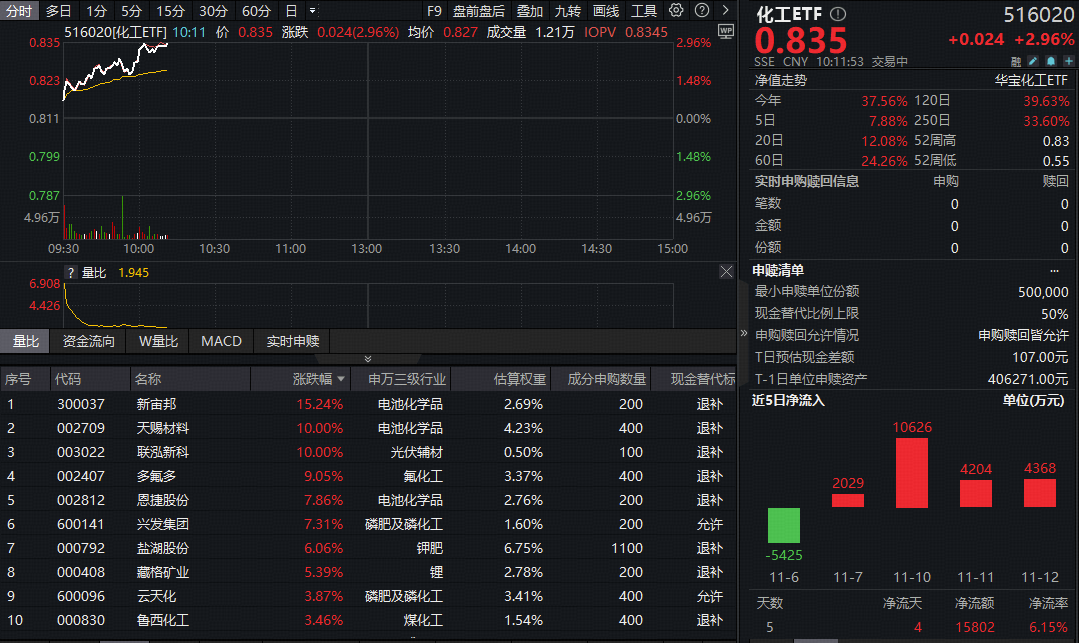1079x643 pixels.
Task: Click info icon beside 化工ETF title
Action: [838, 15]
